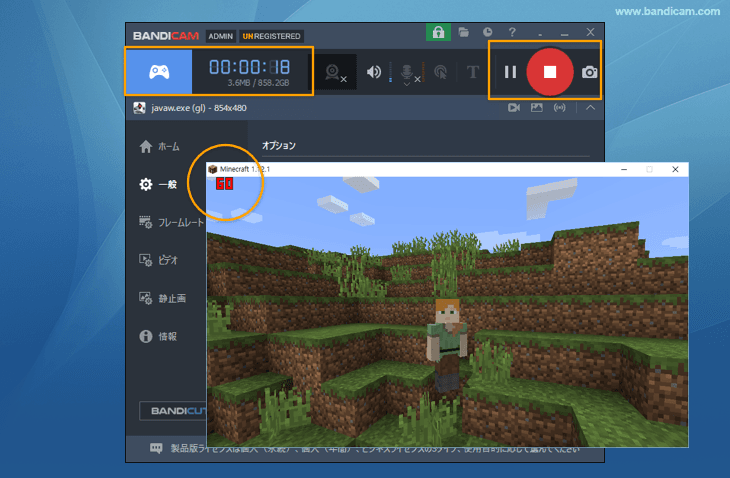
Task: Toggle microphone recording
Action: (408, 72)
